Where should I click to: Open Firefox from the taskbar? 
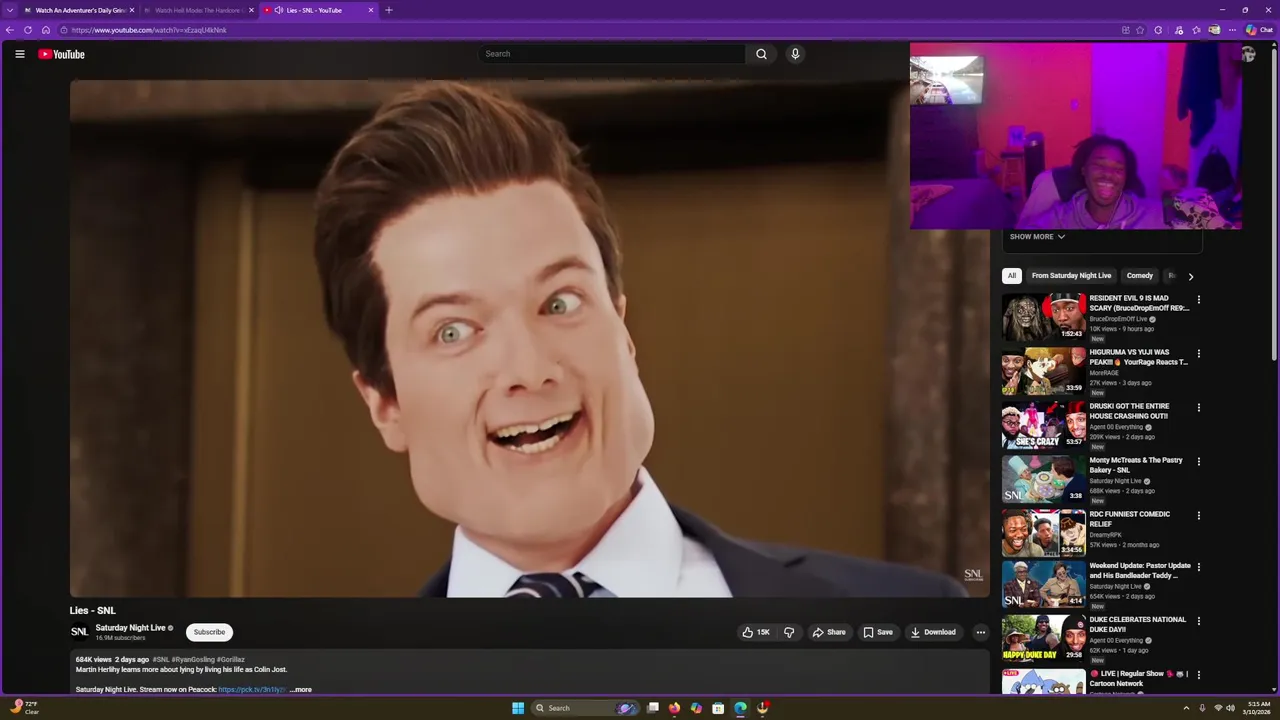click(x=674, y=708)
